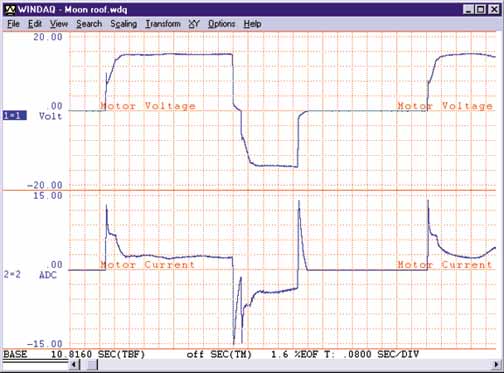Click the 20.00 upper voltage scale value

pyautogui.click(x=48, y=37)
